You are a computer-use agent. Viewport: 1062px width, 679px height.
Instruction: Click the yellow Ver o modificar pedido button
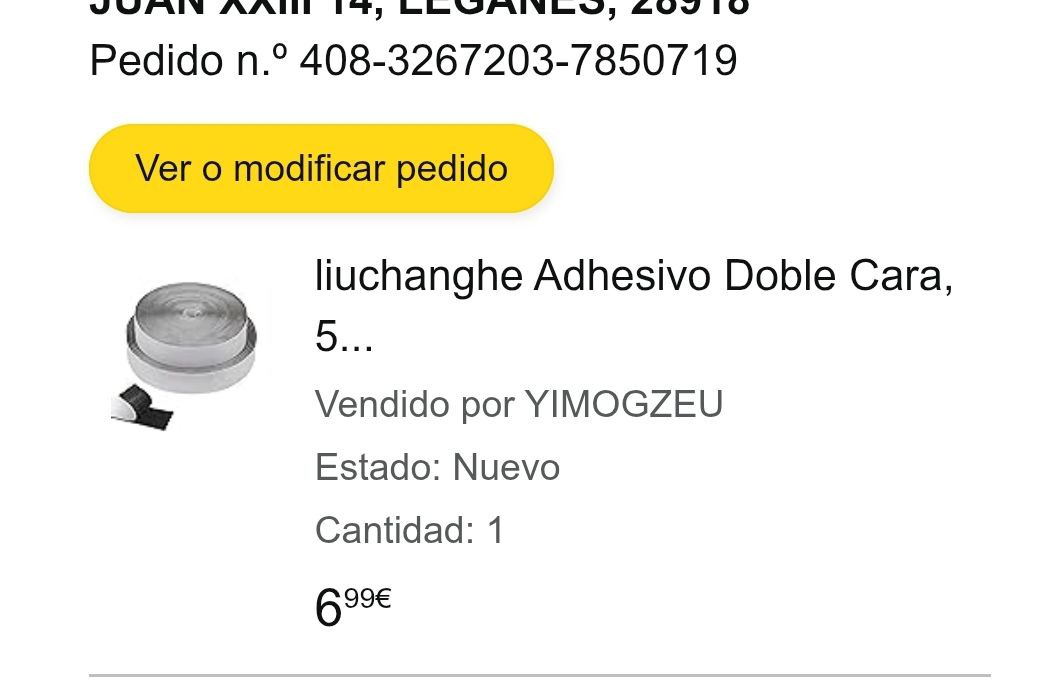(x=321, y=168)
